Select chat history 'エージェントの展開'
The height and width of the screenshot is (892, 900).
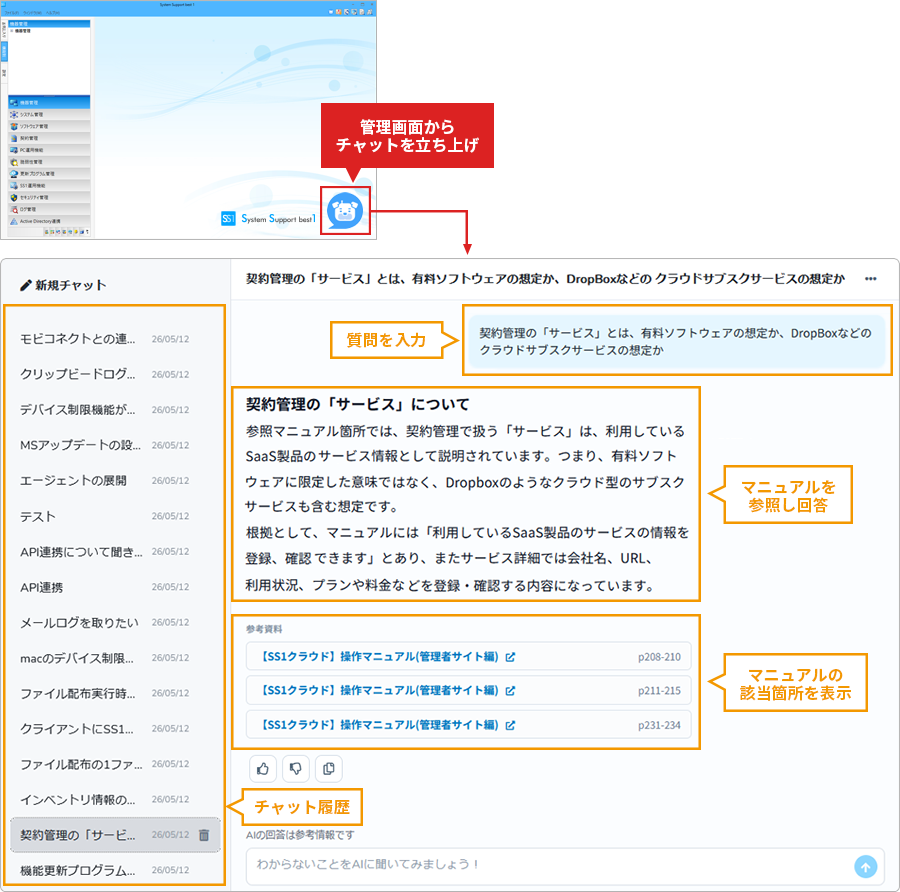pyautogui.click(x=114, y=480)
